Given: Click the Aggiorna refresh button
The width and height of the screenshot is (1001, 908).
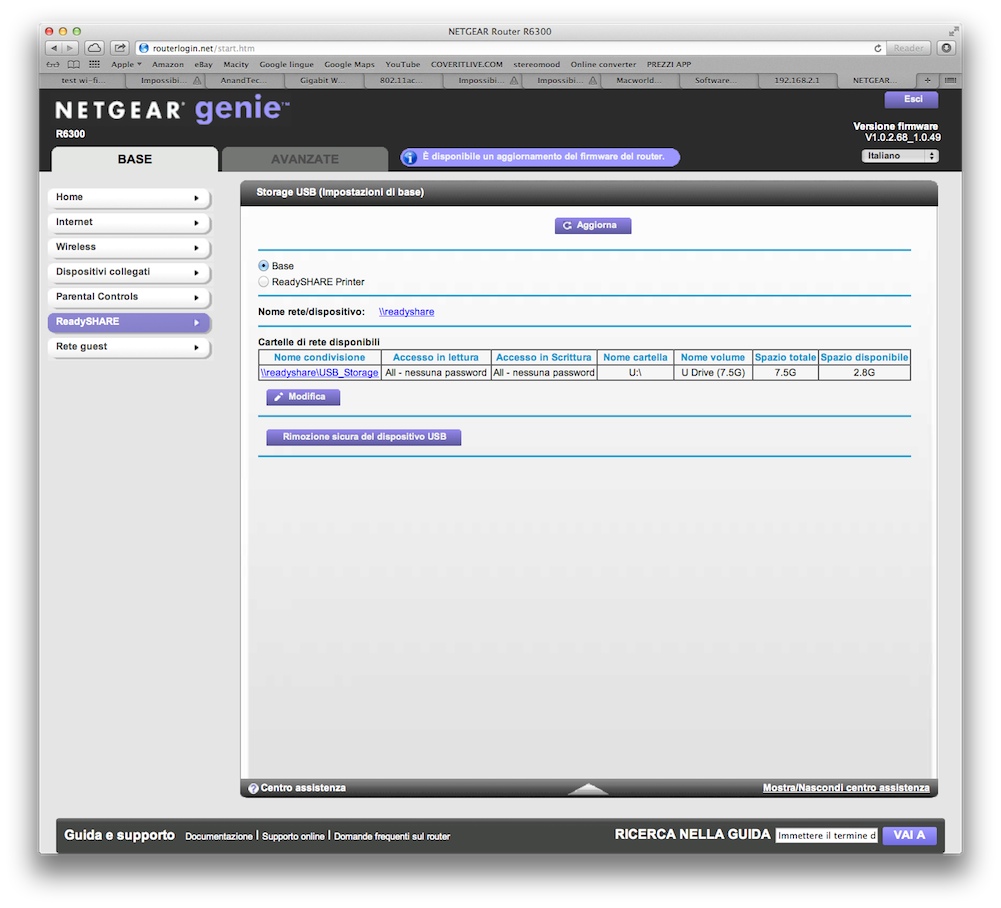Looking at the screenshot, I should point(592,225).
